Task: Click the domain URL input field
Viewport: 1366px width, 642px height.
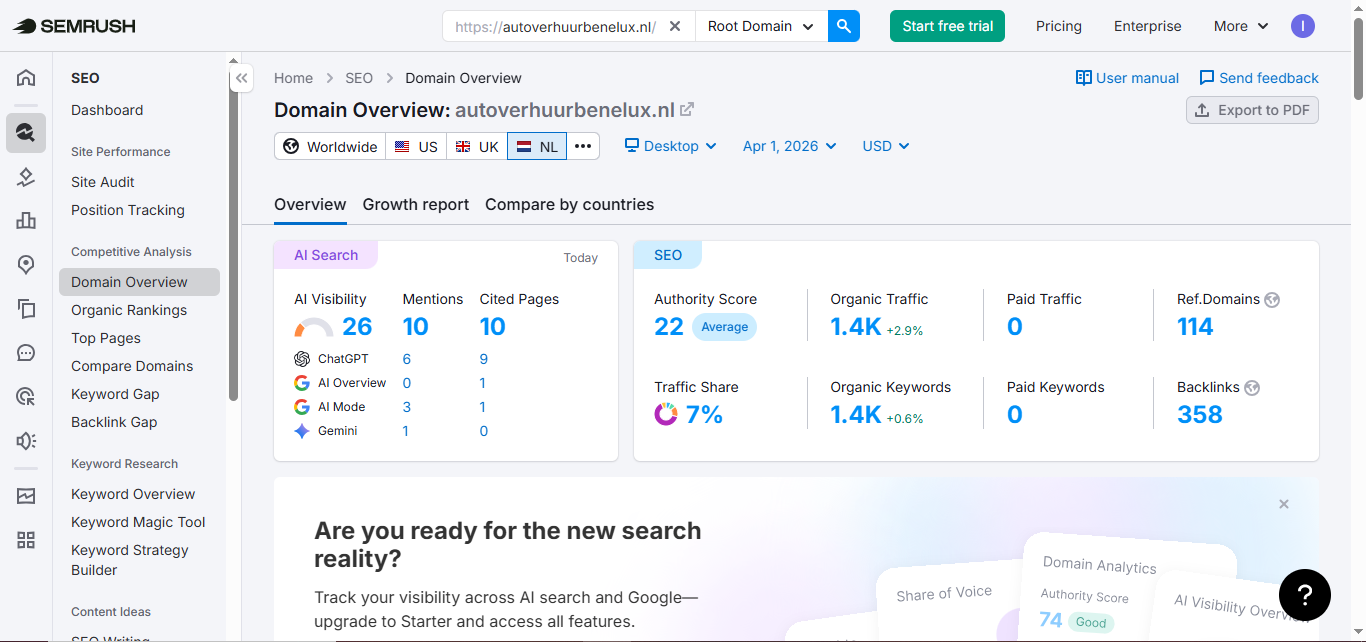Action: point(555,26)
